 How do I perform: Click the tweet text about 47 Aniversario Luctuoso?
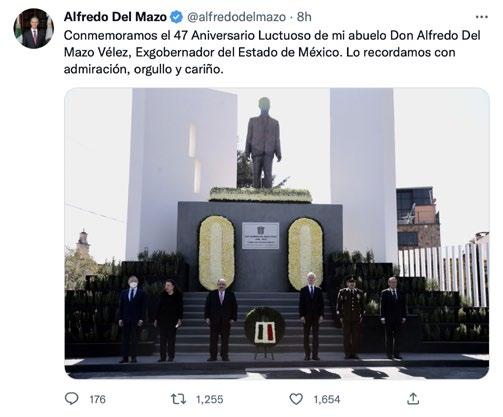pyautogui.click(x=272, y=52)
